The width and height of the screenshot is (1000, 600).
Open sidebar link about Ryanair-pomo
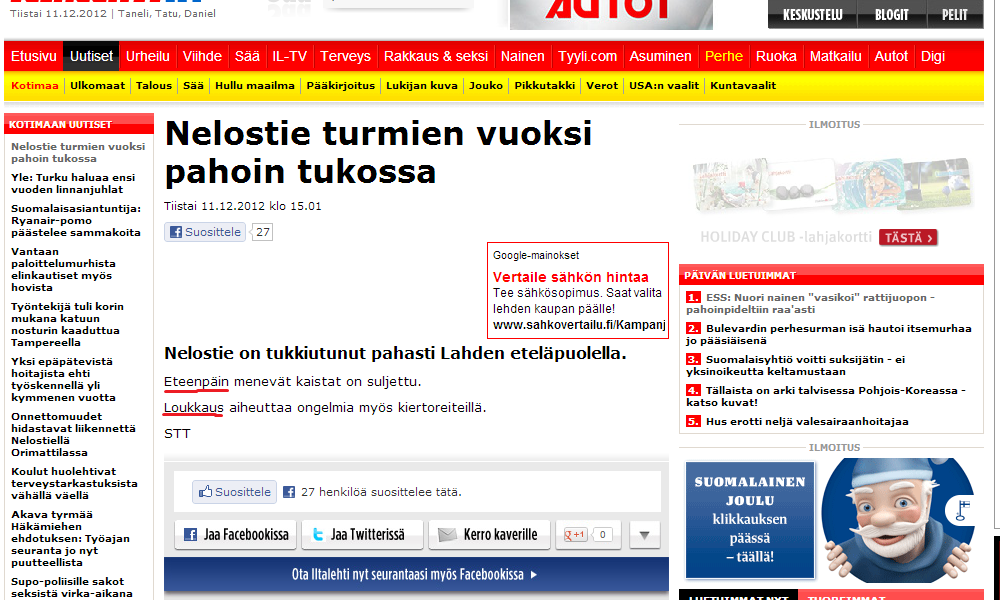pyautogui.click(x=76, y=221)
